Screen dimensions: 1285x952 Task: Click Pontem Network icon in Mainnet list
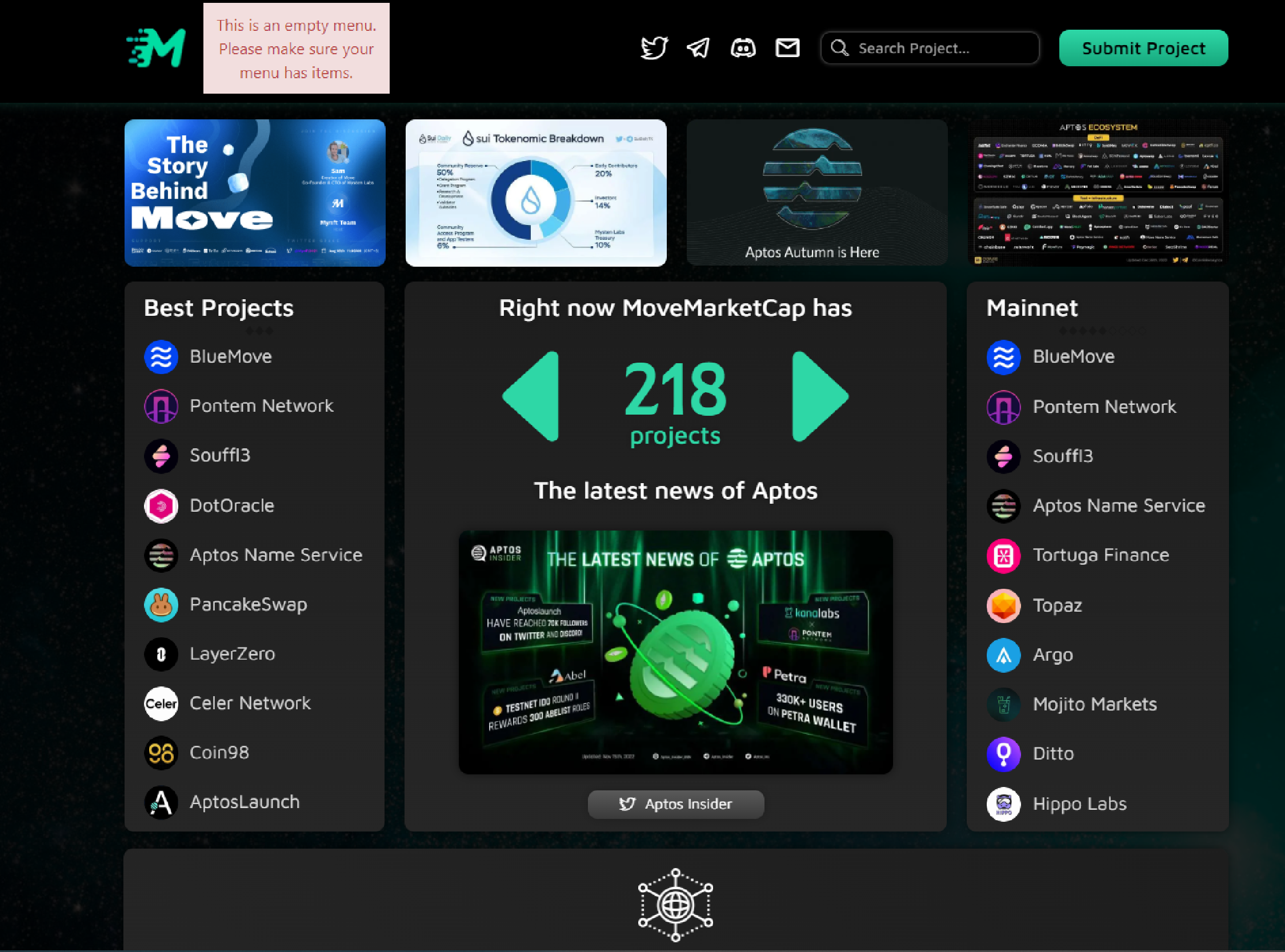tap(1004, 407)
